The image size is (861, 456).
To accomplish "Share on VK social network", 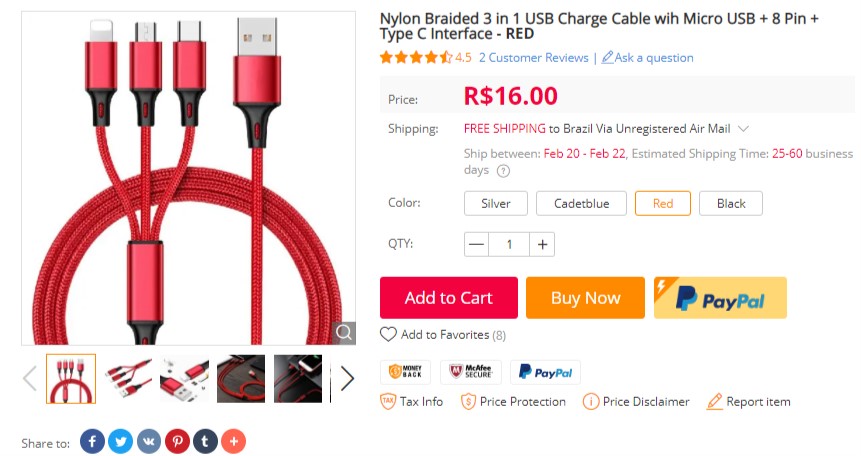I will [149, 441].
